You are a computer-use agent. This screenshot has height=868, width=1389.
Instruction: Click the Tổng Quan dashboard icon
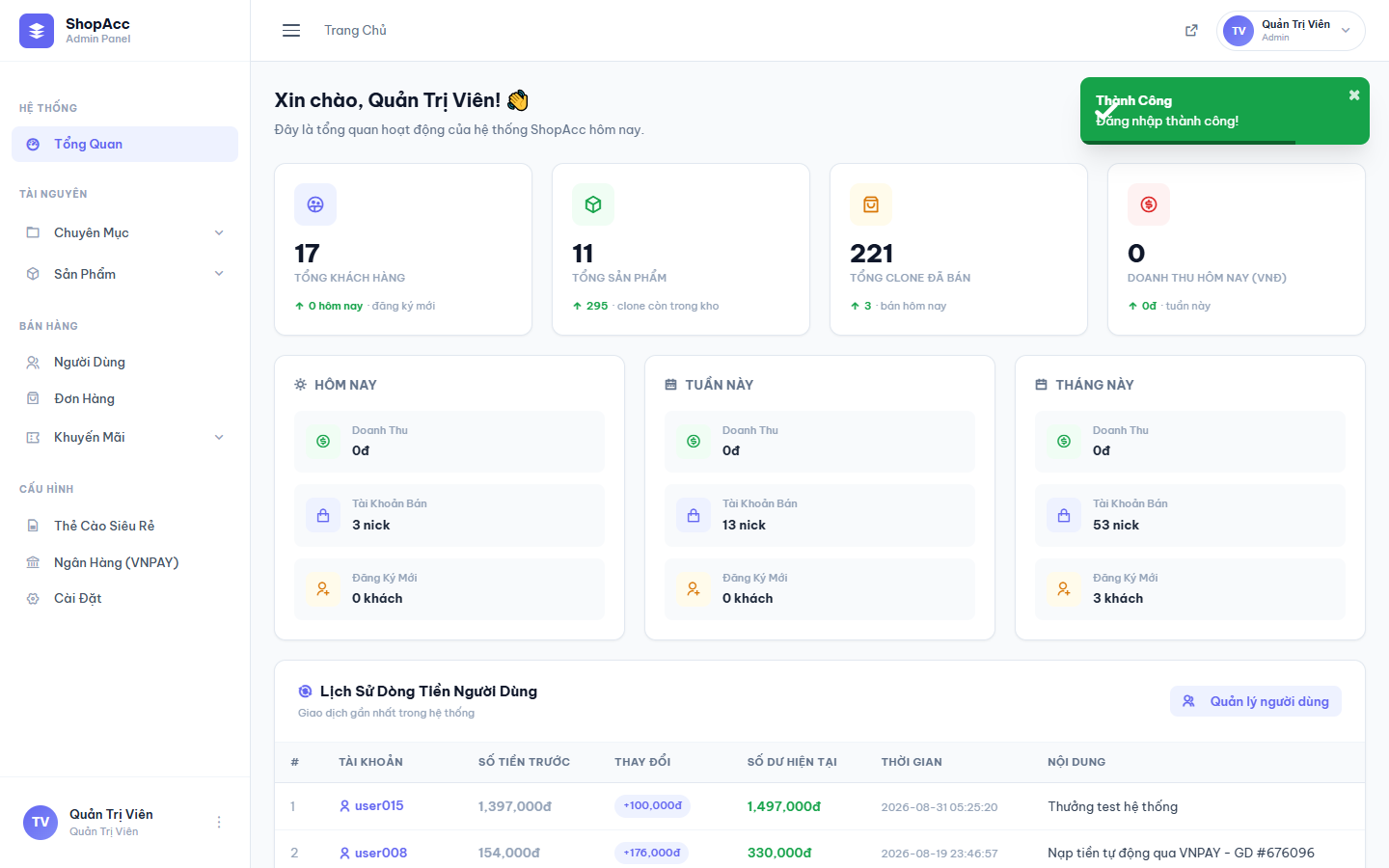click(x=33, y=144)
